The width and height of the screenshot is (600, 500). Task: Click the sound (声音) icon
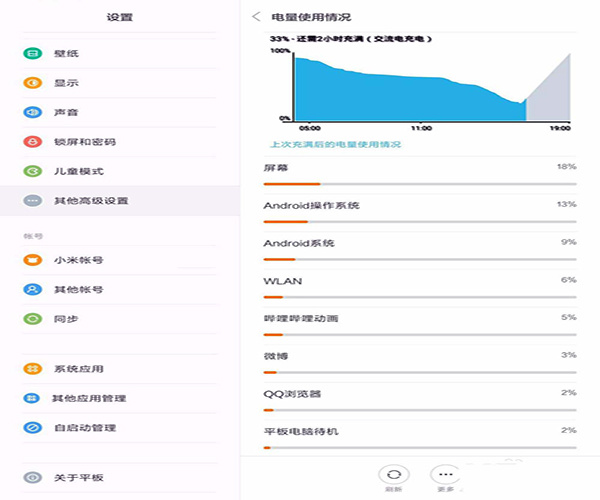pyautogui.click(x=32, y=112)
